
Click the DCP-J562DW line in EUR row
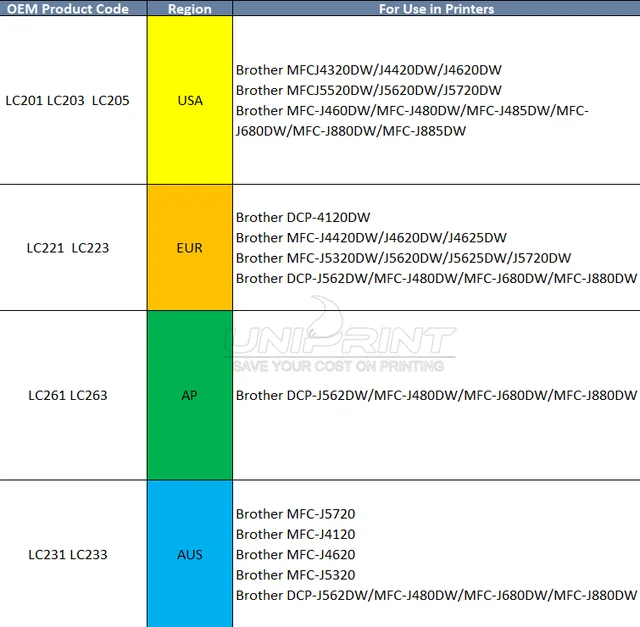pyautogui.click(x=436, y=278)
